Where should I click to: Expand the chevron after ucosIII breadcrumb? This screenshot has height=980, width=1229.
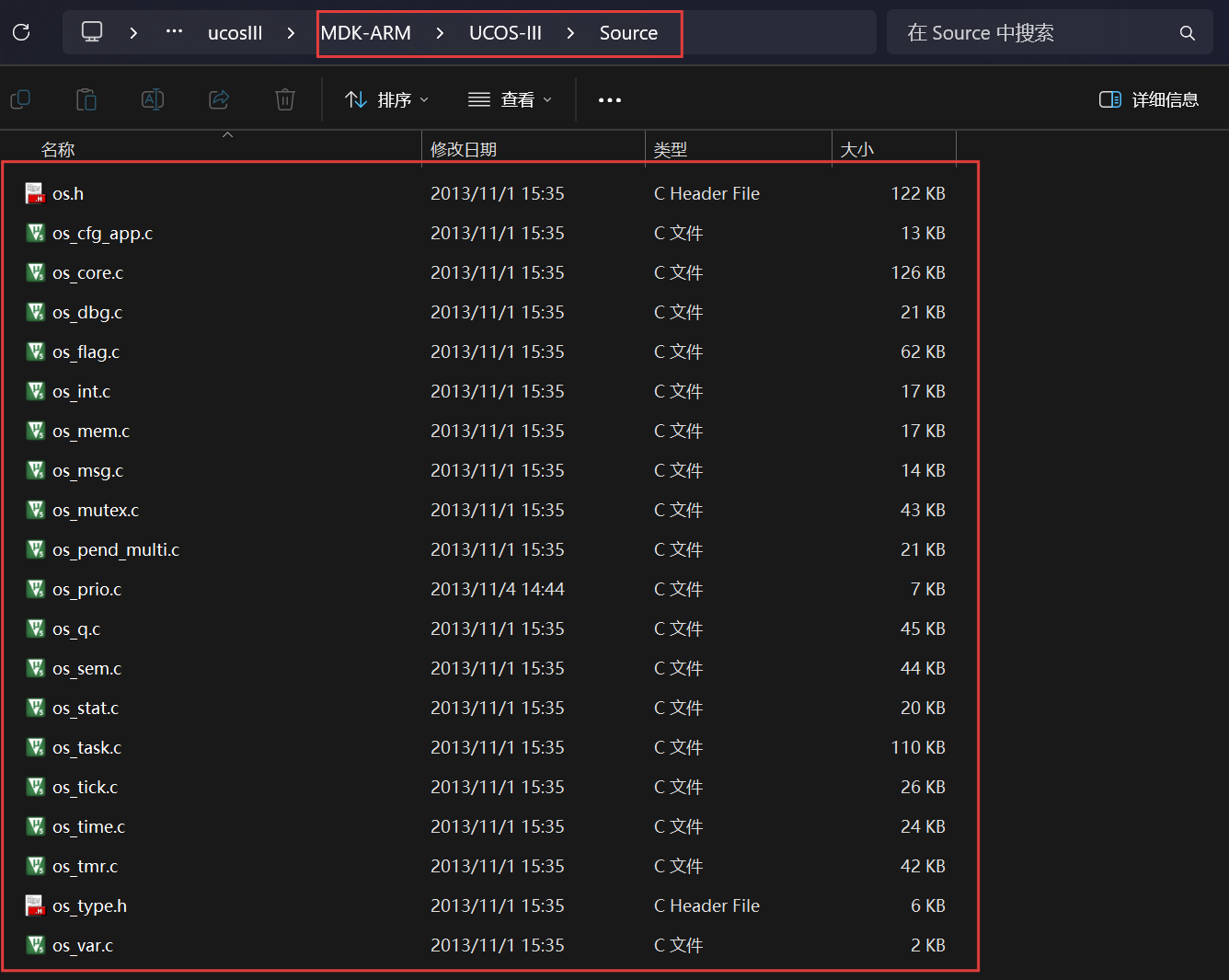click(x=291, y=33)
